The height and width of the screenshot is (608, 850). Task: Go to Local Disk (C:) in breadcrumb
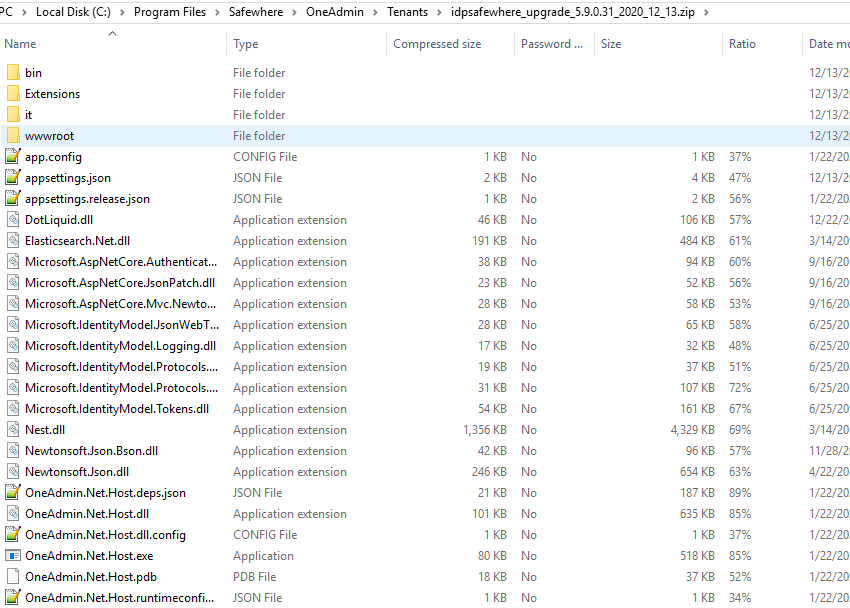pyautogui.click(x=73, y=12)
